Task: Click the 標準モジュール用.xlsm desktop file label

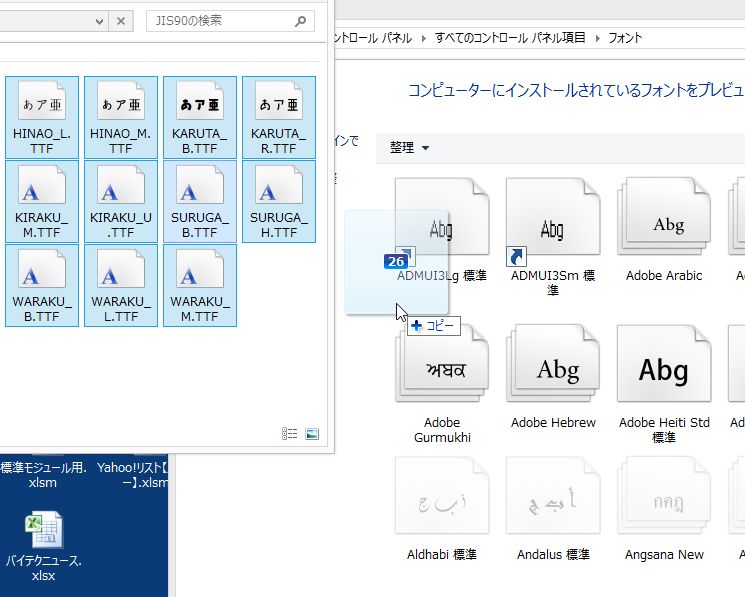Action: tap(43, 475)
